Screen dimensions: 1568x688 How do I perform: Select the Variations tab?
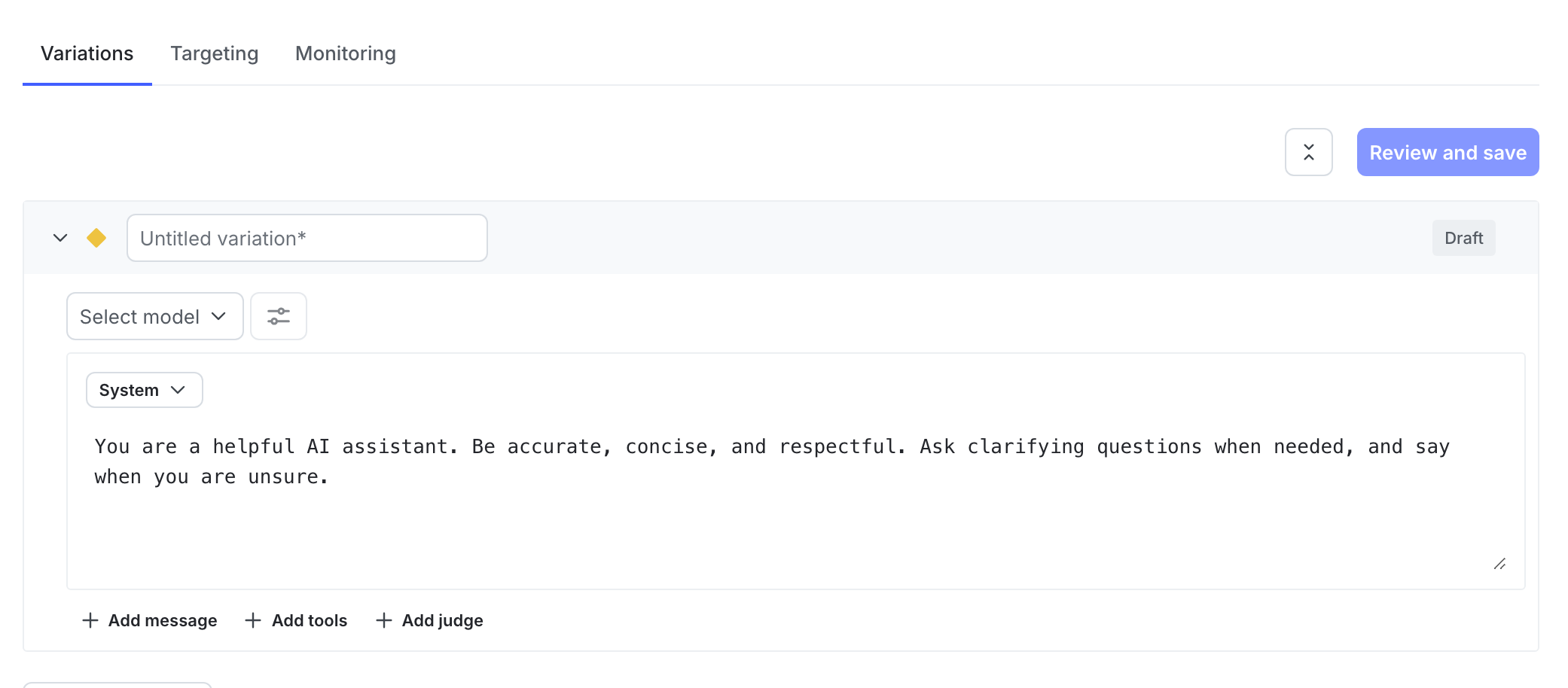pos(87,53)
